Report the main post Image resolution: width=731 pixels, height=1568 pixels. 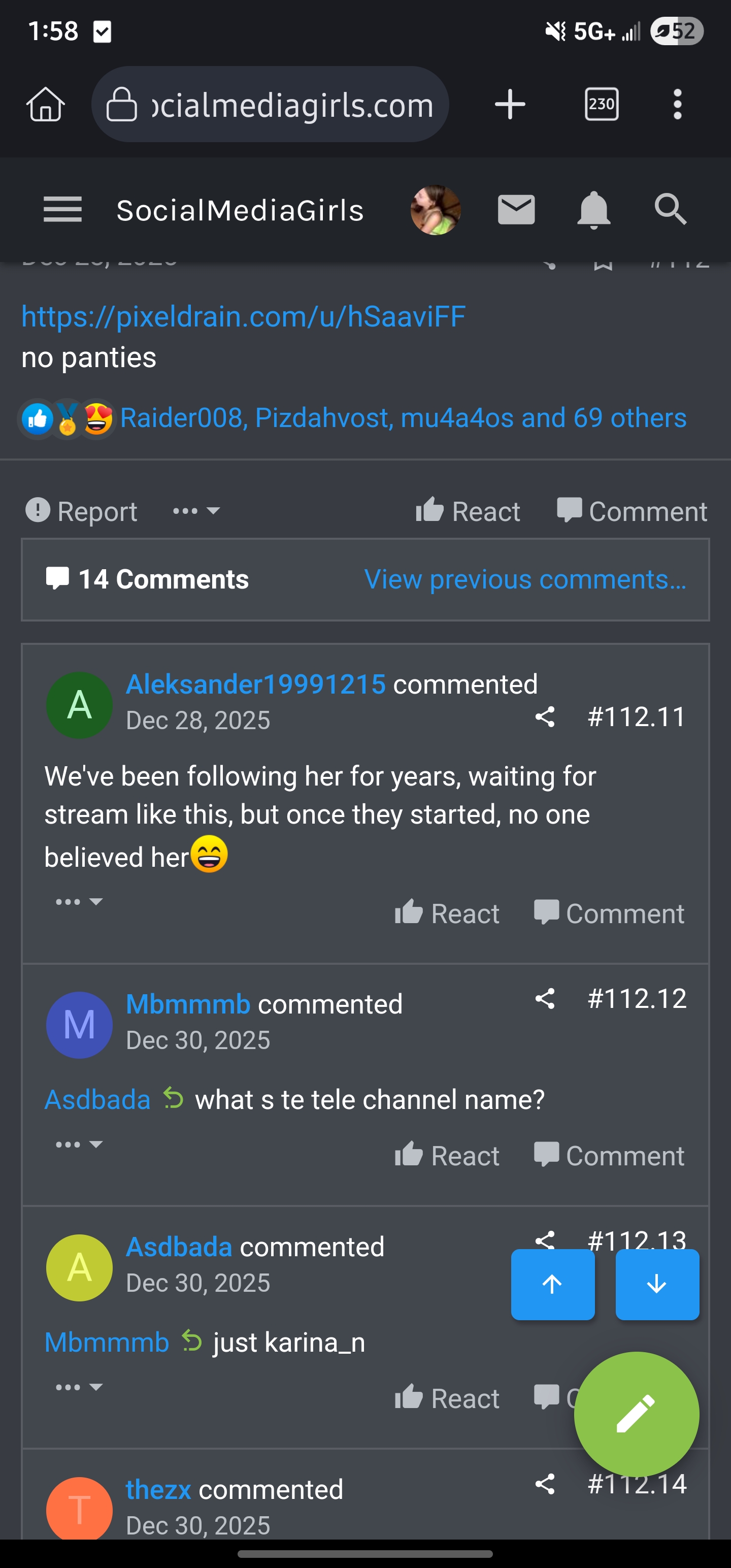point(82,511)
